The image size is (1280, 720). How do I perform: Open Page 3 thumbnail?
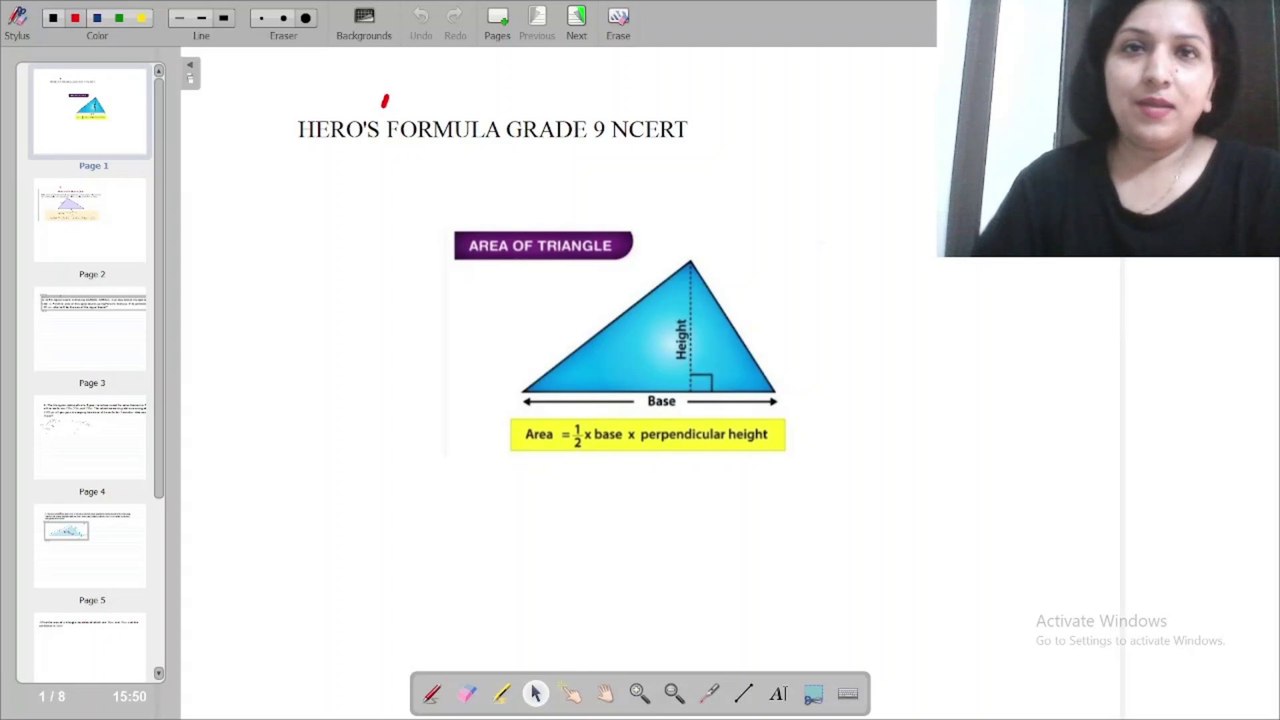[x=90, y=329]
